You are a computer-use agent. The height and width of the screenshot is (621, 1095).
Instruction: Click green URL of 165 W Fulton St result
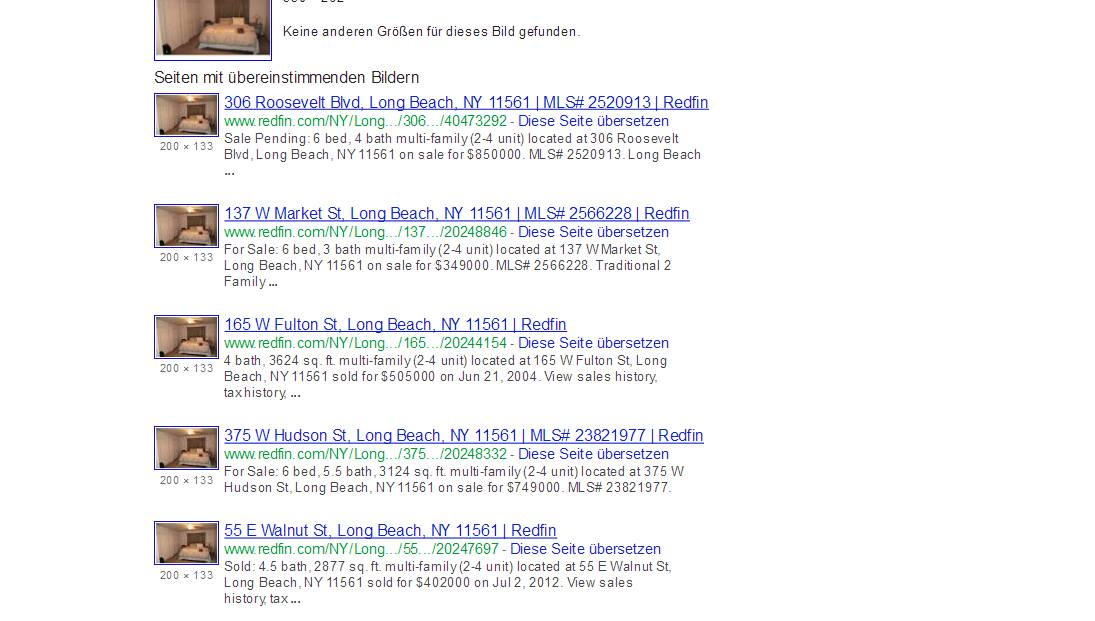coord(365,344)
